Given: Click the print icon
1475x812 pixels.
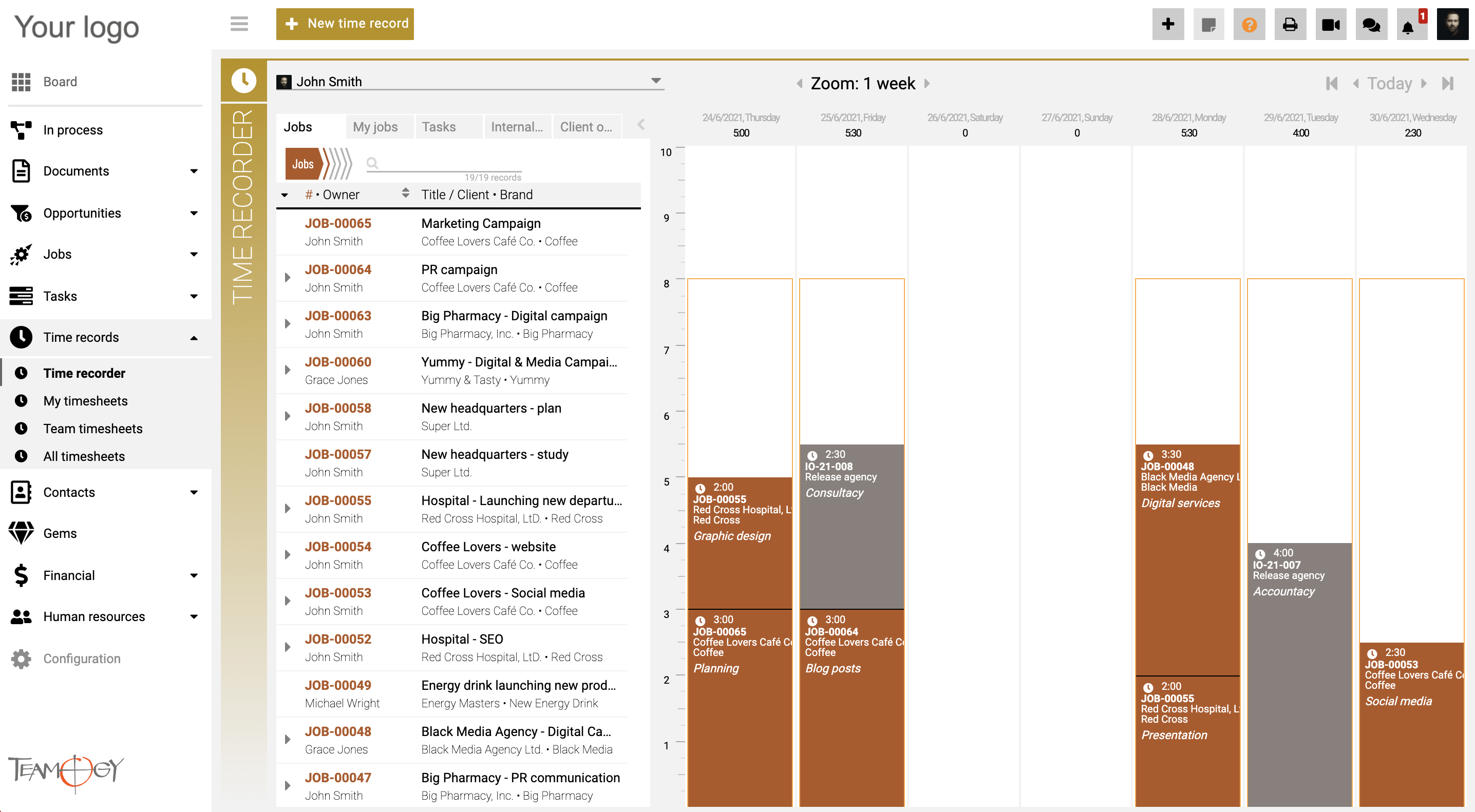Looking at the screenshot, I should pyautogui.click(x=1290, y=24).
